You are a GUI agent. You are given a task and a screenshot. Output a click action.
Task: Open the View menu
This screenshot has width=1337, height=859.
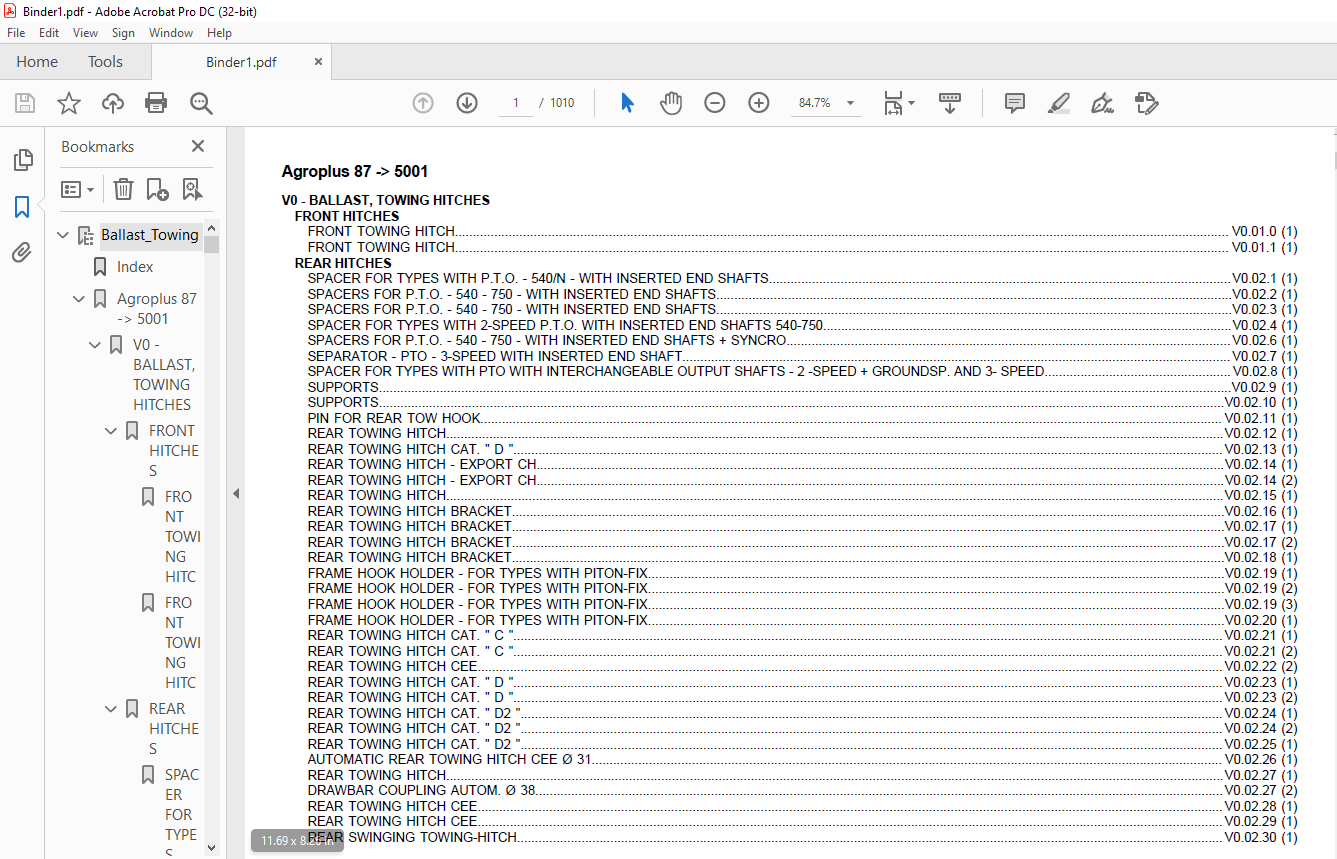pyautogui.click(x=86, y=33)
